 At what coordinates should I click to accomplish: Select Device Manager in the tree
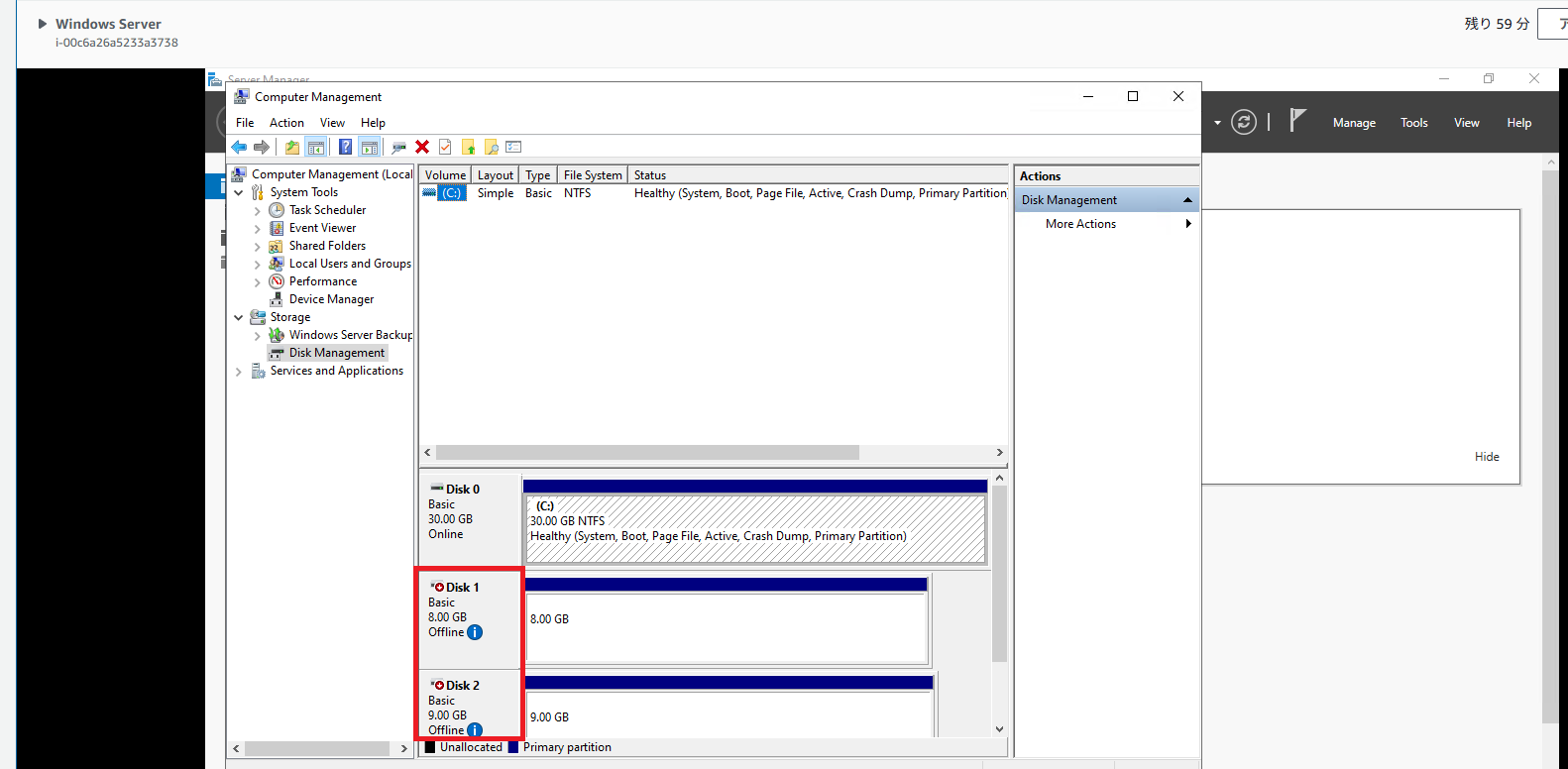point(331,299)
